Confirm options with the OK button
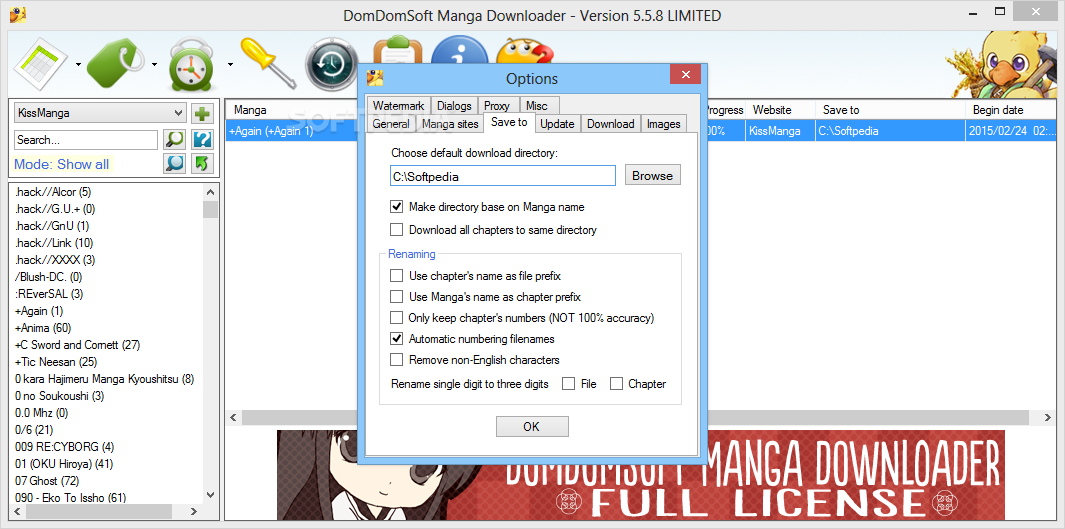 (531, 426)
